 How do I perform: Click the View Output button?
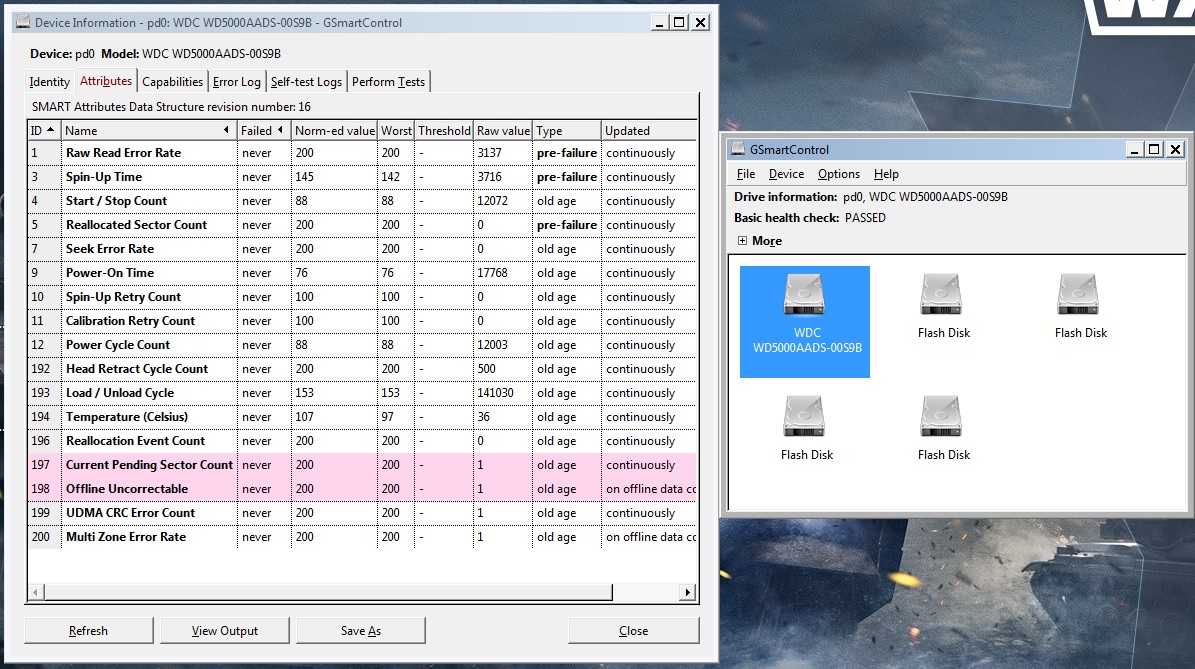tap(225, 631)
